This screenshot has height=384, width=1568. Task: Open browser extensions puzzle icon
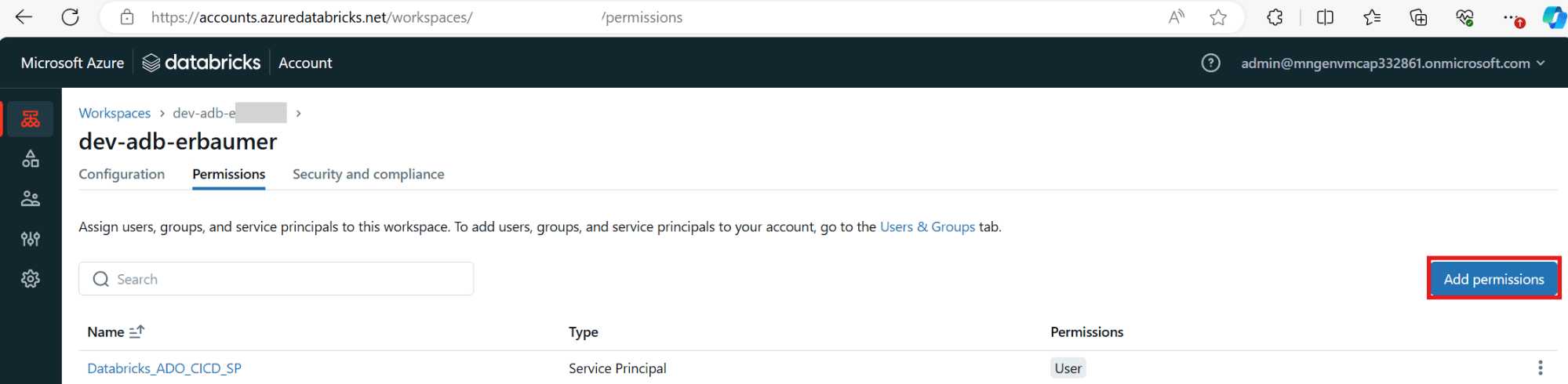(x=1275, y=17)
